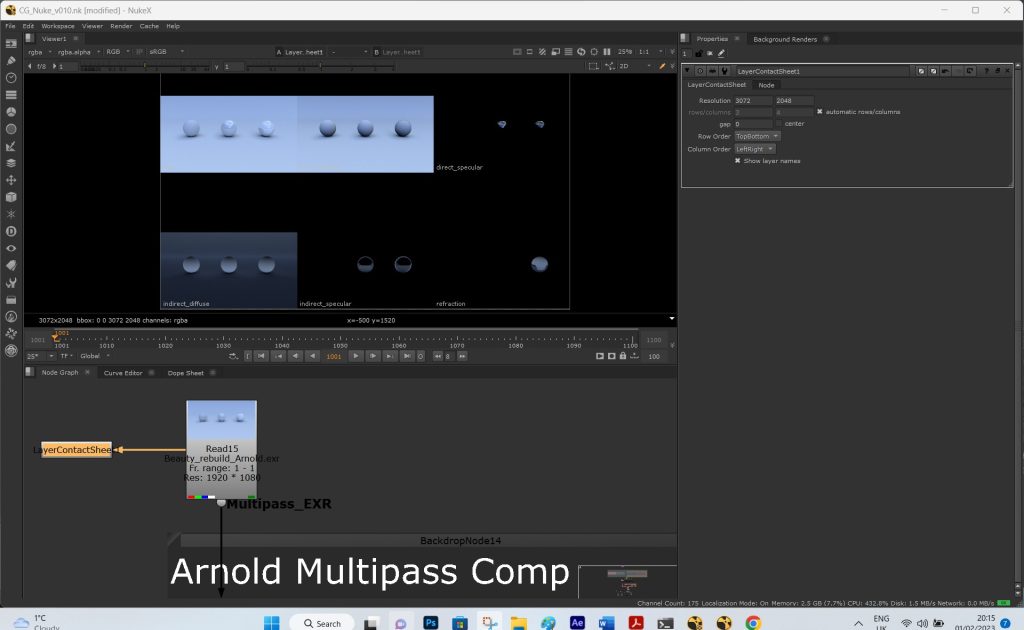This screenshot has height=630, width=1024.
Task: Click the viewer refresh circular-arrow icon
Action: (581, 52)
